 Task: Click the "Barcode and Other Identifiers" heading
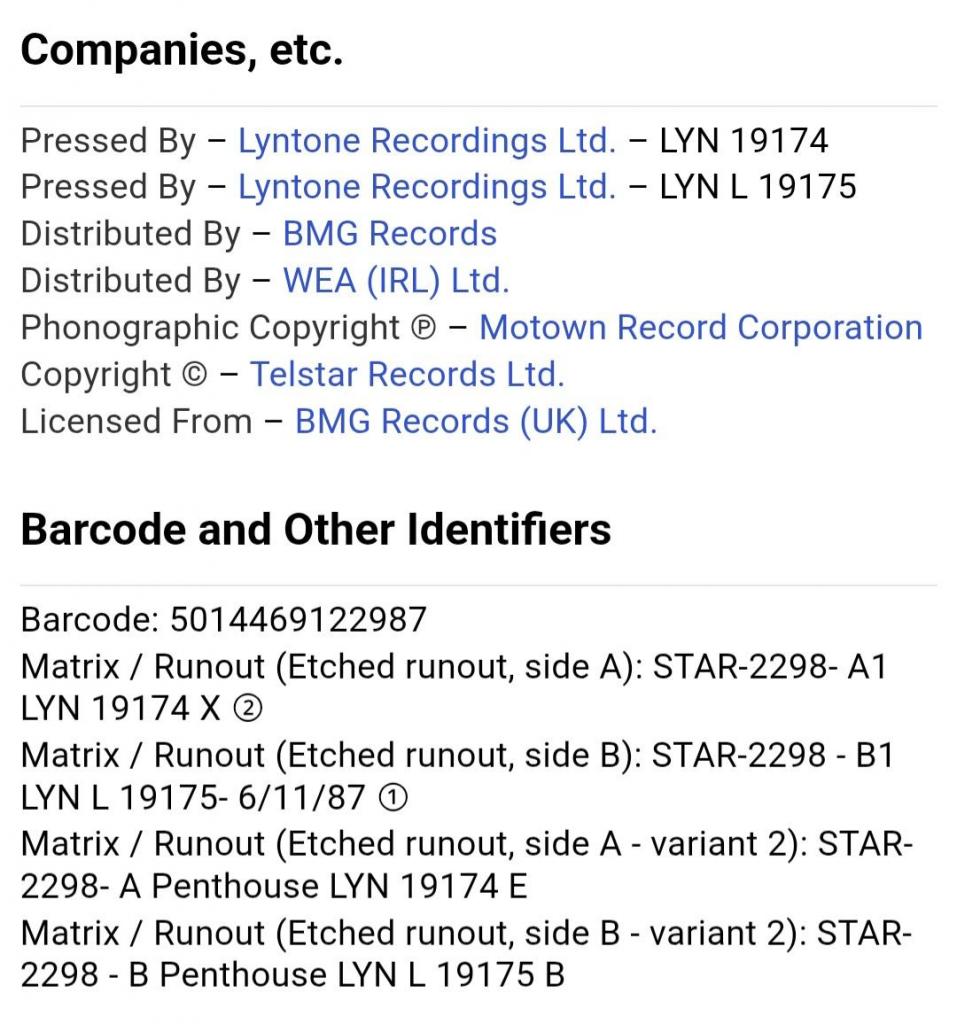tap(316, 529)
